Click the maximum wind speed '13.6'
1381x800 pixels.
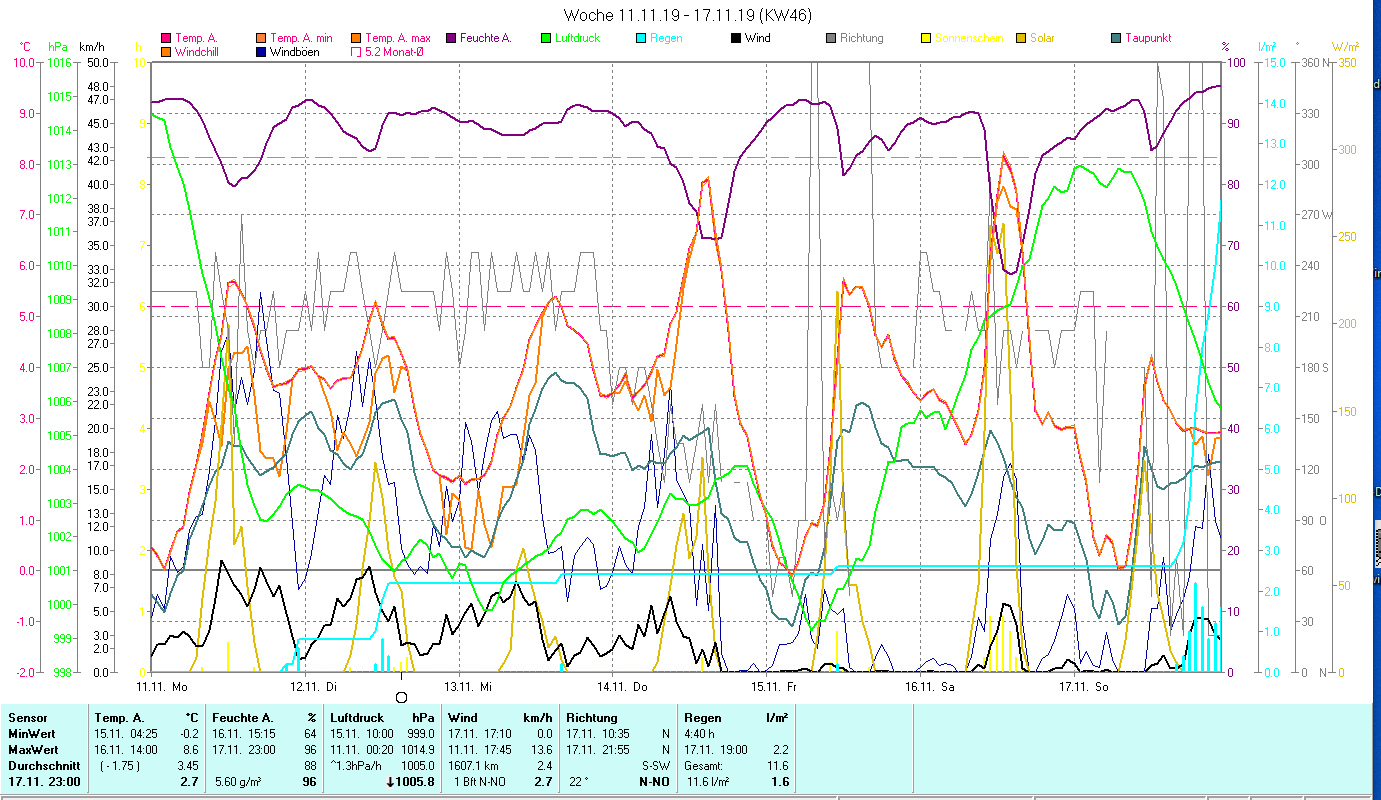click(x=542, y=750)
